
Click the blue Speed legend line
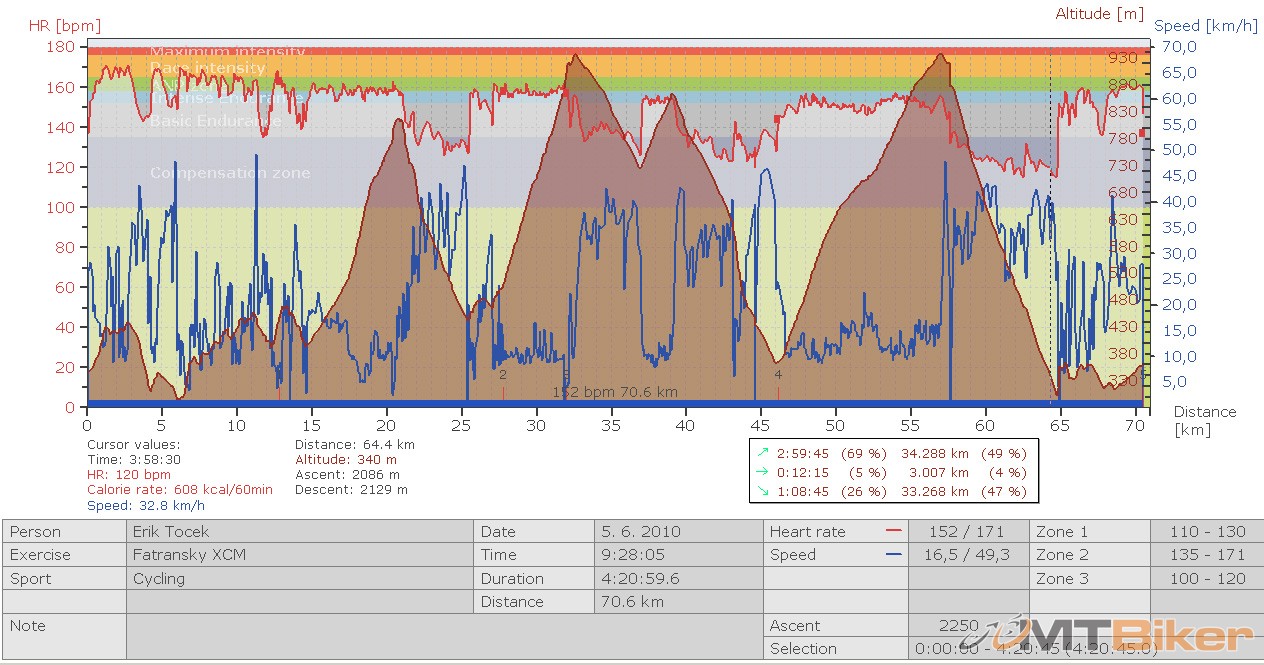[x=893, y=555]
